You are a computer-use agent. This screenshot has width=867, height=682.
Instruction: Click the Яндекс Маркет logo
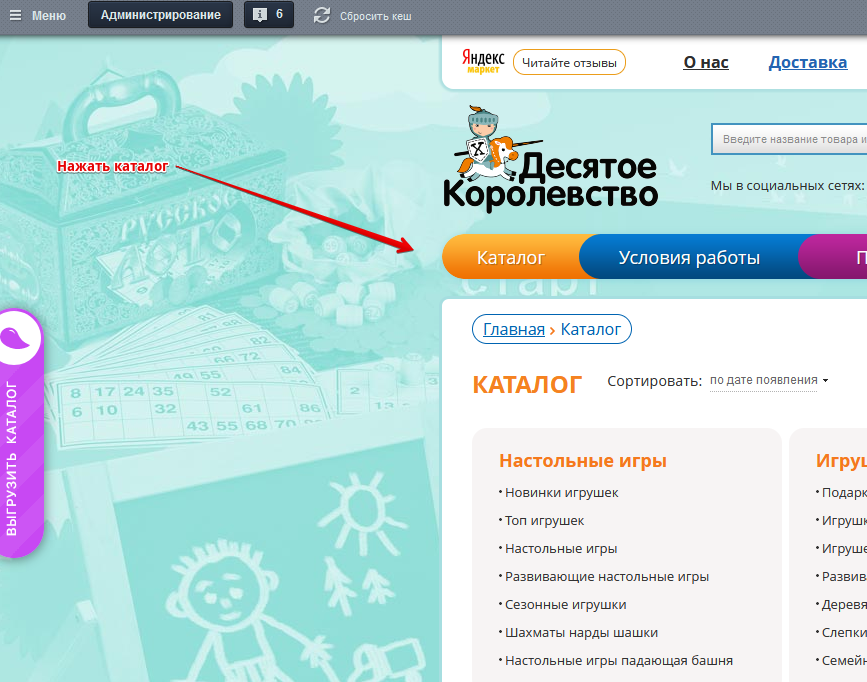(x=483, y=62)
